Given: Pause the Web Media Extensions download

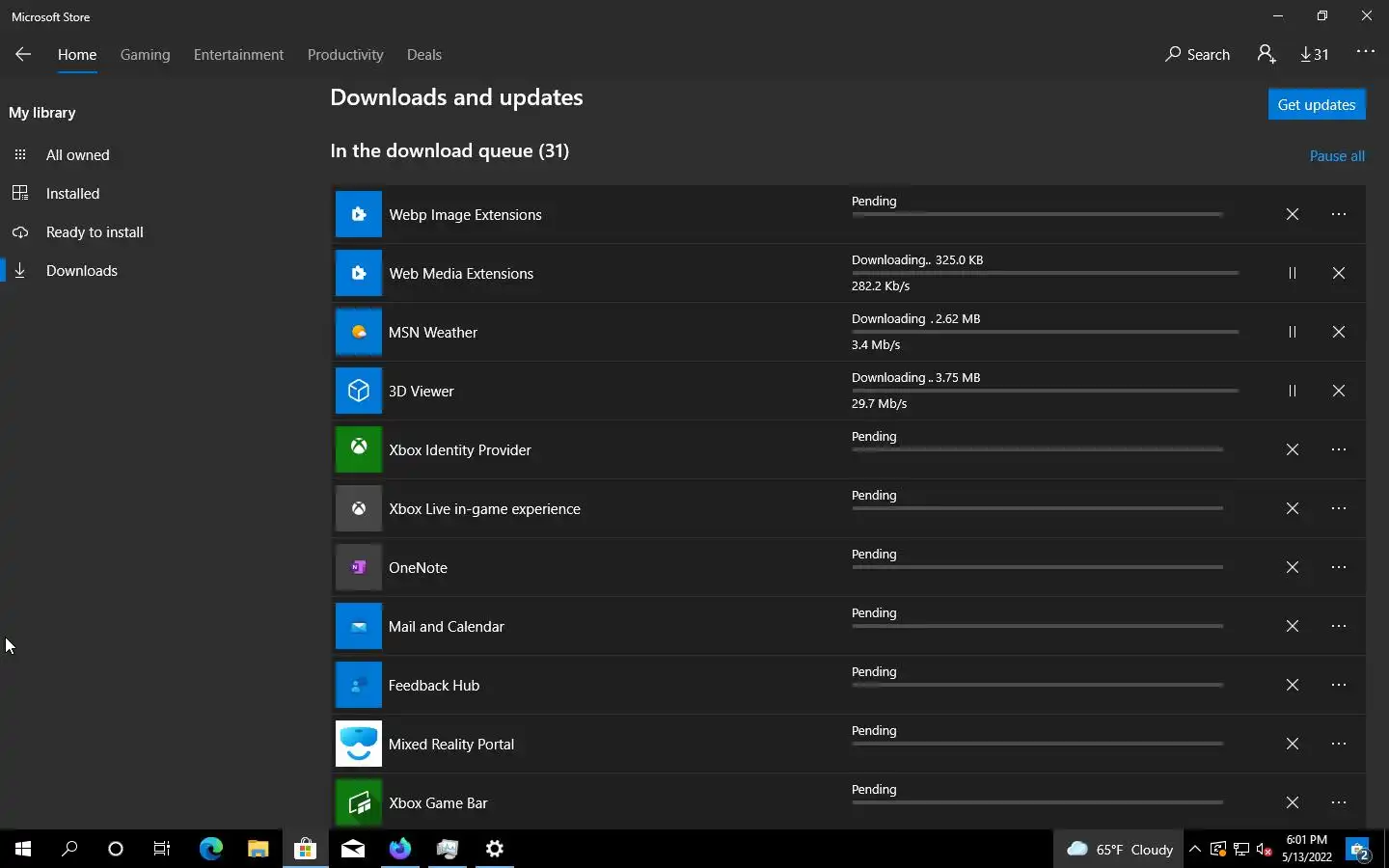Looking at the screenshot, I should click(1293, 273).
